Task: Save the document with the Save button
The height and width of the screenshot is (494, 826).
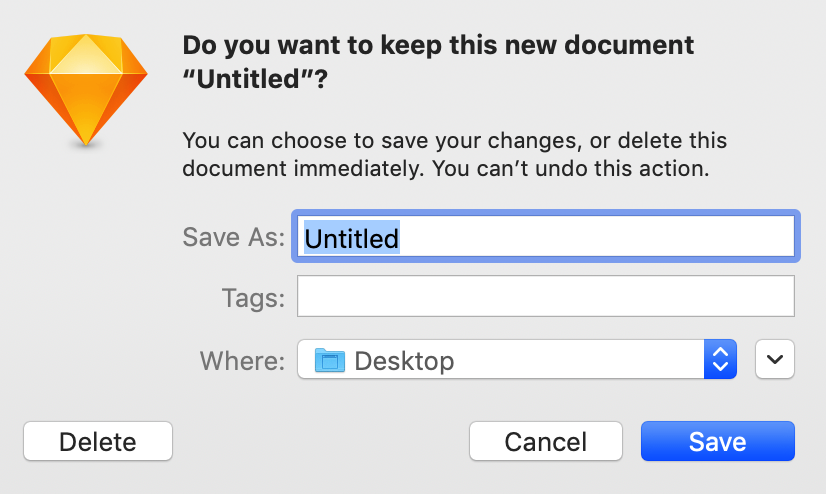Action: (717, 441)
